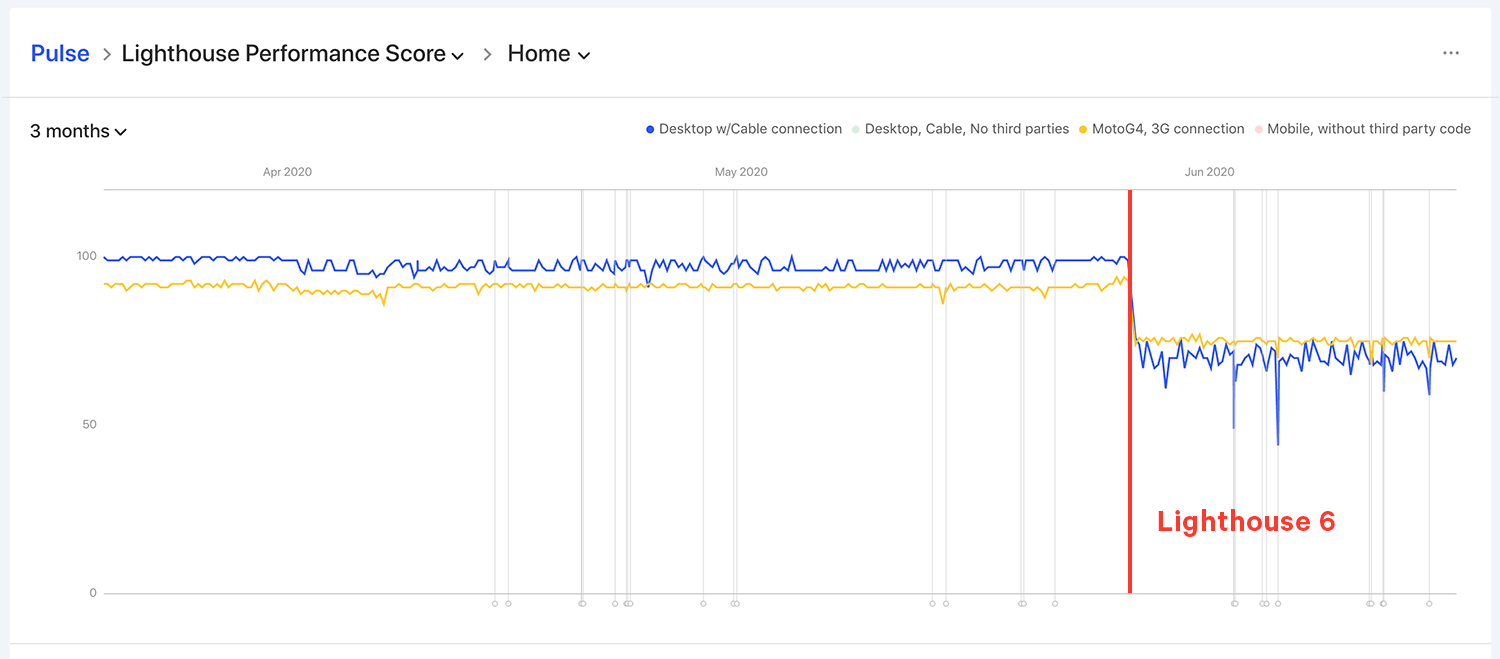The height and width of the screenshot is (659, 1500).
Task: Click the deploy marker below the May 2020 label
Action: (x=737, y=603)
